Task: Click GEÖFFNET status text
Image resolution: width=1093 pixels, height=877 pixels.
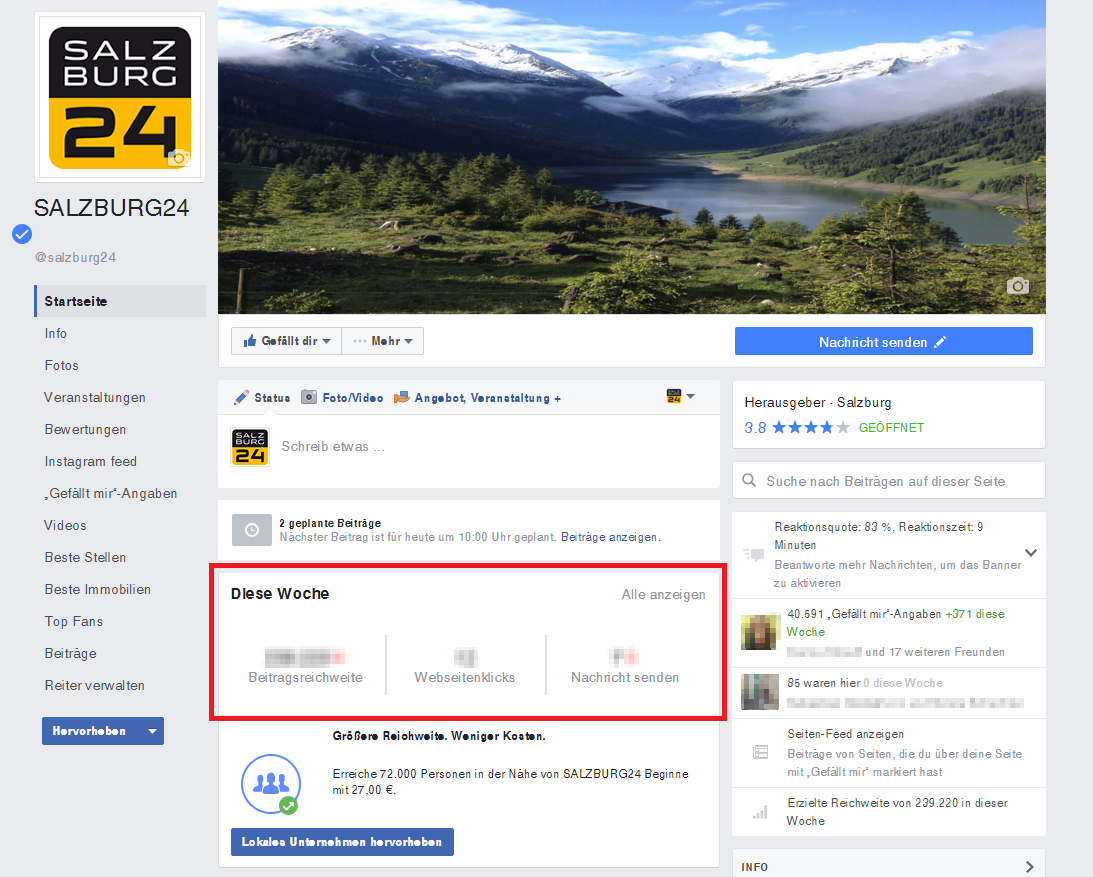Action: 891,427
